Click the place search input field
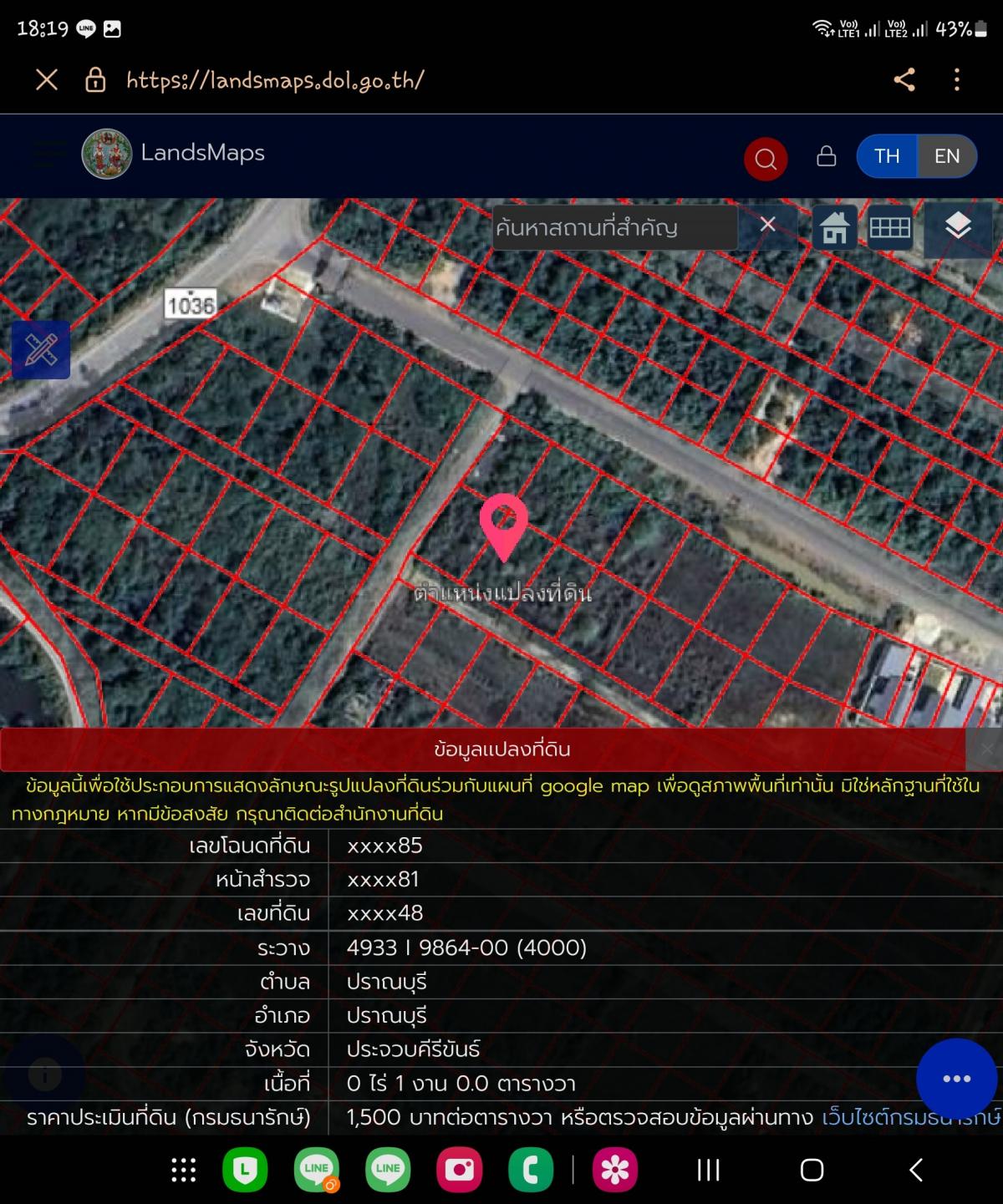This screenshot has width=1003, height=1204. (614, 227)
